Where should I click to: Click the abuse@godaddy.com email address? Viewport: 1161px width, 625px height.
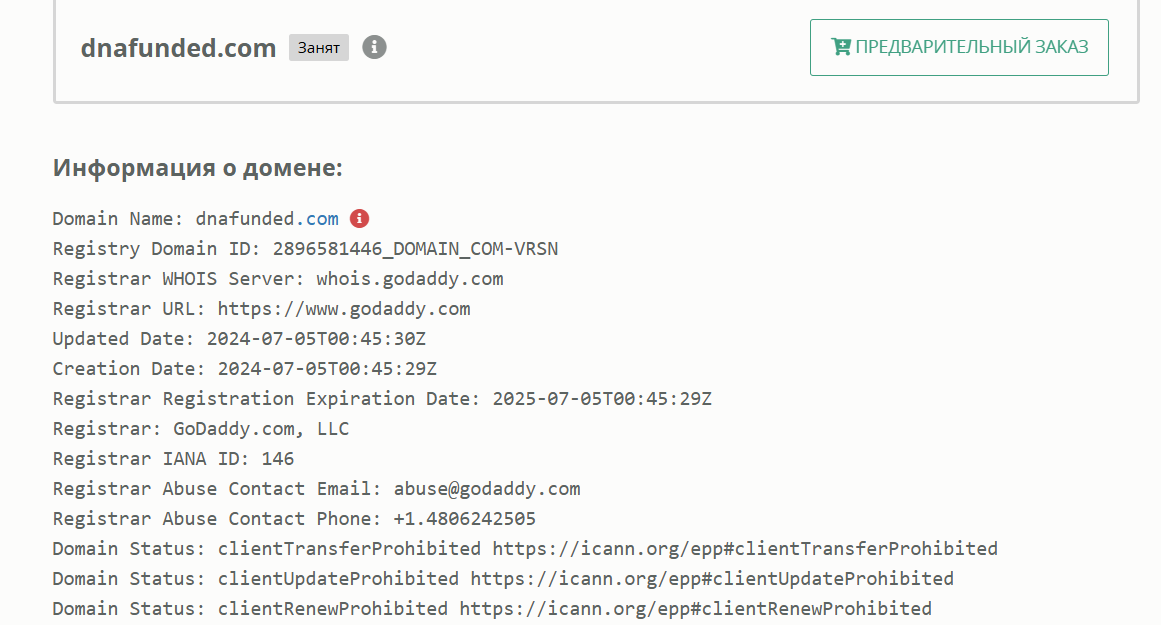[x=486, y=489]
